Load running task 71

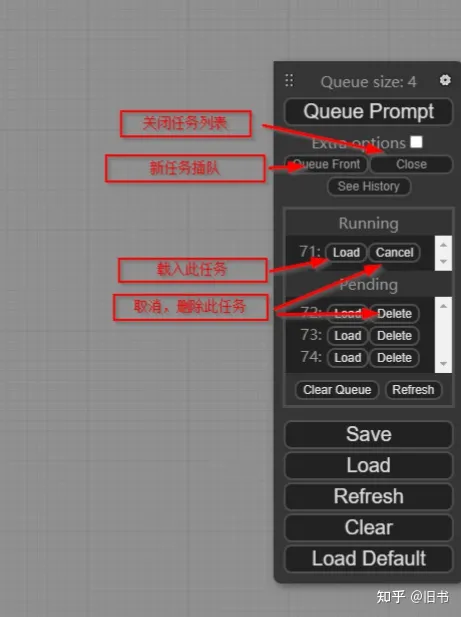tap(346, 252)
